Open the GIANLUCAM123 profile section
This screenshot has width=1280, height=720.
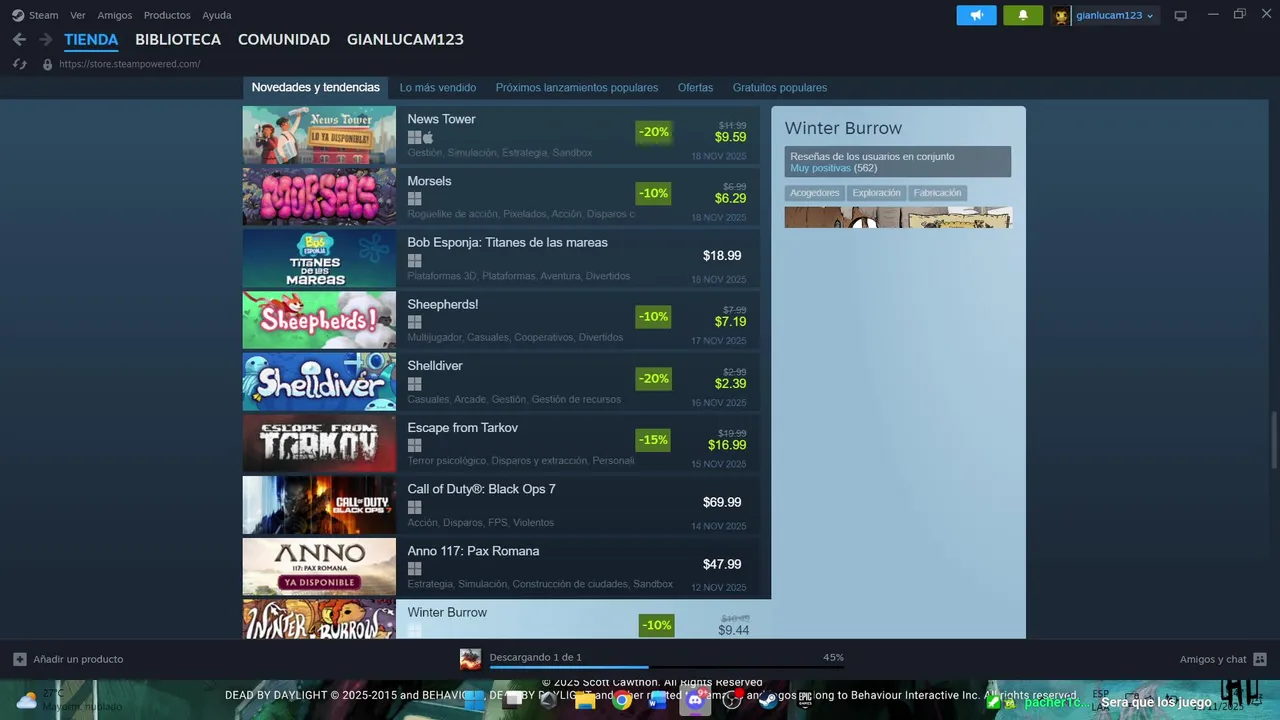[405, 40]
